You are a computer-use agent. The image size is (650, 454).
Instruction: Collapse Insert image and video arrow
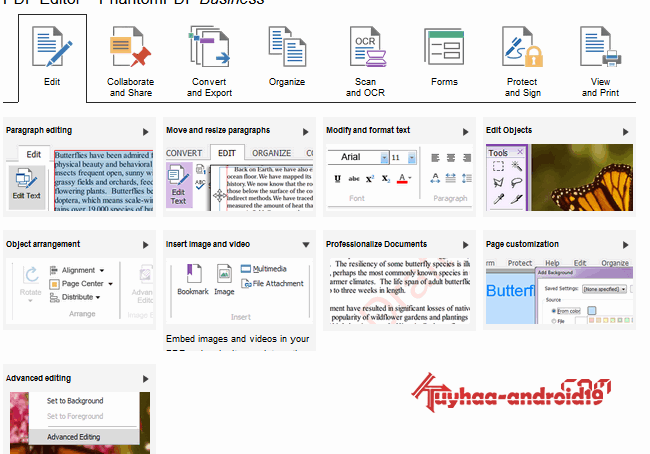tap(306, 245)
